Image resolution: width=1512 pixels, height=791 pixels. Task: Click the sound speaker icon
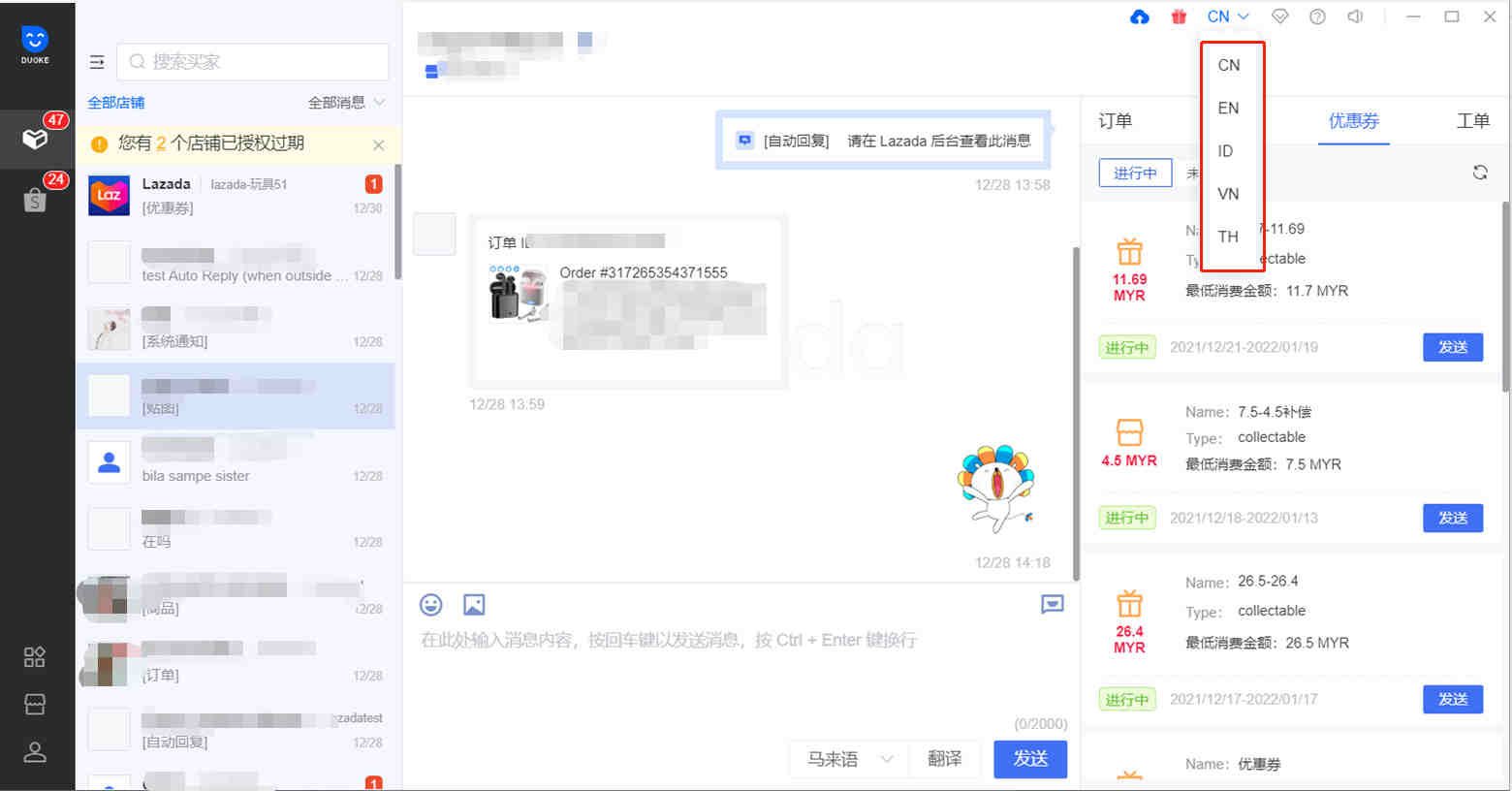point(1355,16)
